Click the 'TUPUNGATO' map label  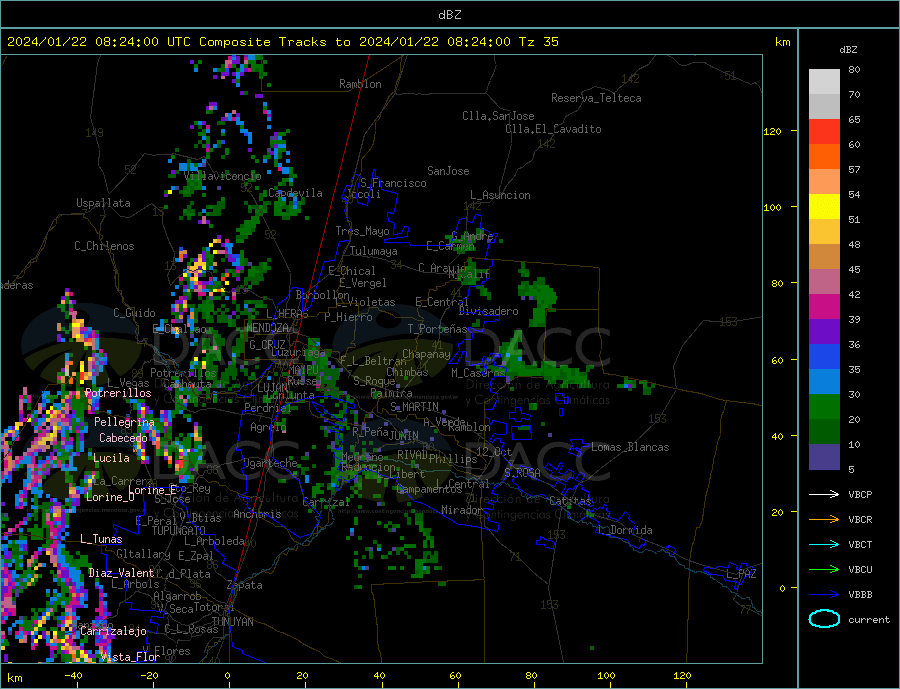coord(179,531)
